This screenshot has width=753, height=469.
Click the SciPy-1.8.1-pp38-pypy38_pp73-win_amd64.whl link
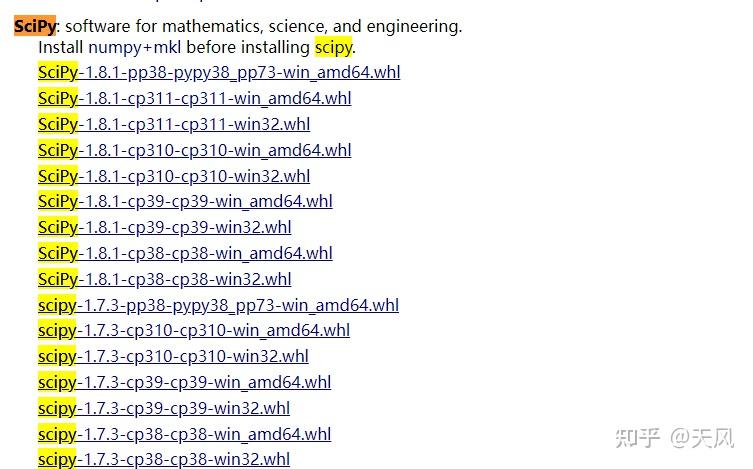point(219,73)
